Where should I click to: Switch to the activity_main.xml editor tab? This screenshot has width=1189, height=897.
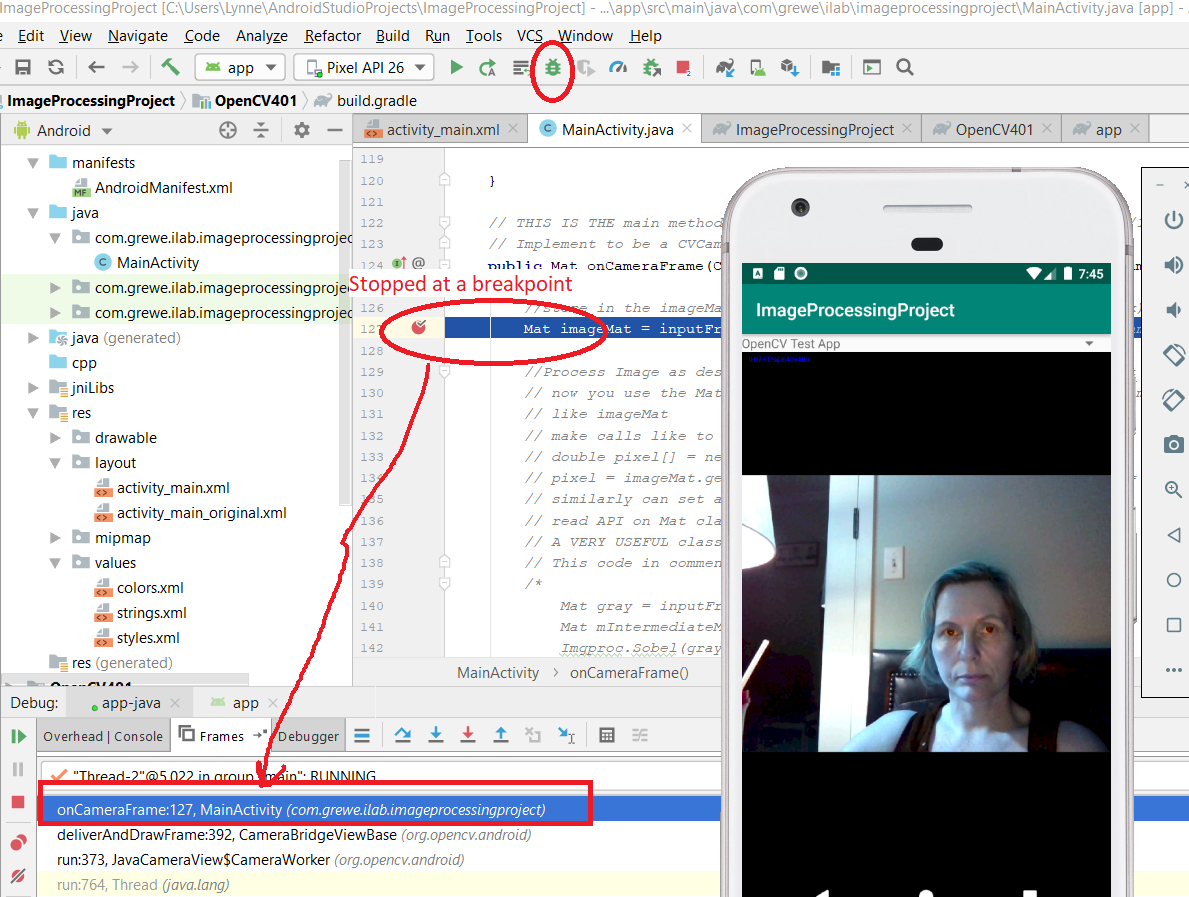click(x=441, y=130)
